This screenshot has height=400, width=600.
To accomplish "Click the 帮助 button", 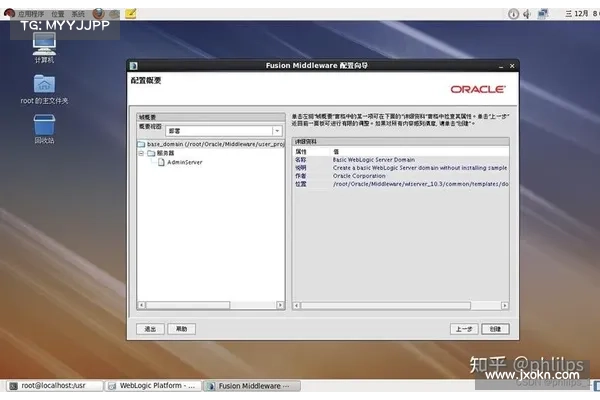I will (181, 329).
